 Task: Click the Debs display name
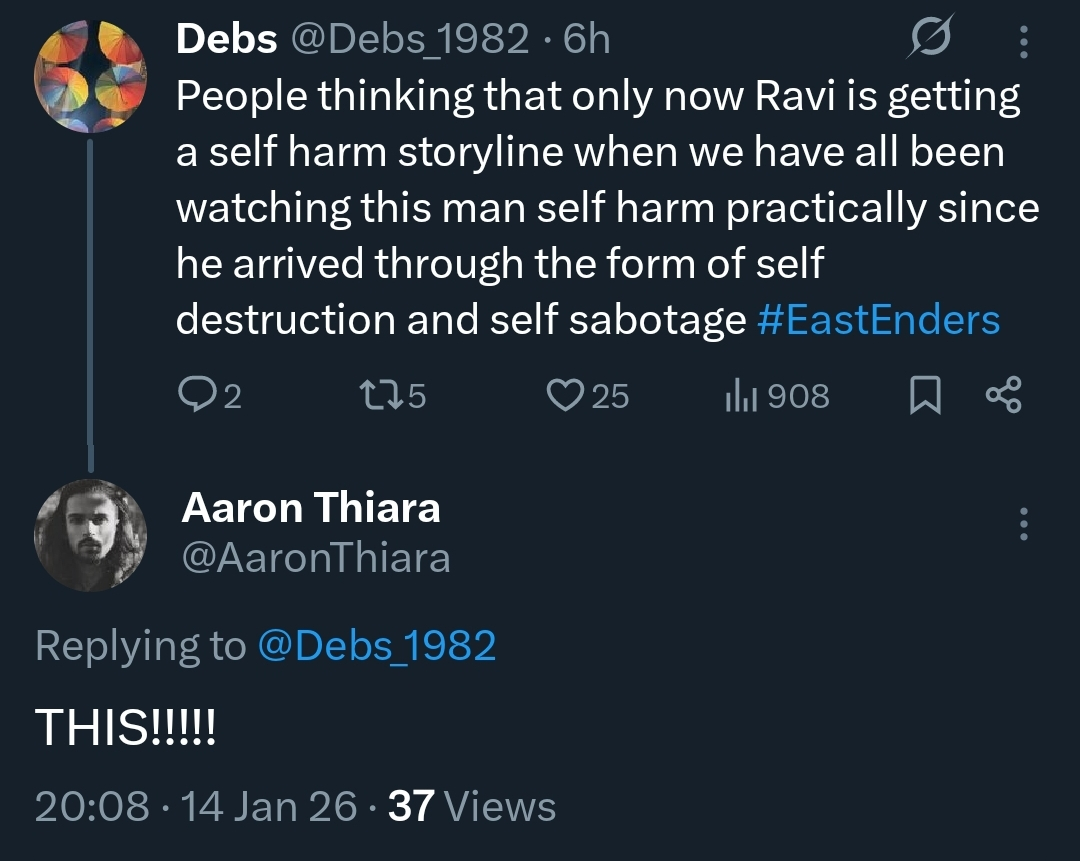click(x=226, y=39)
